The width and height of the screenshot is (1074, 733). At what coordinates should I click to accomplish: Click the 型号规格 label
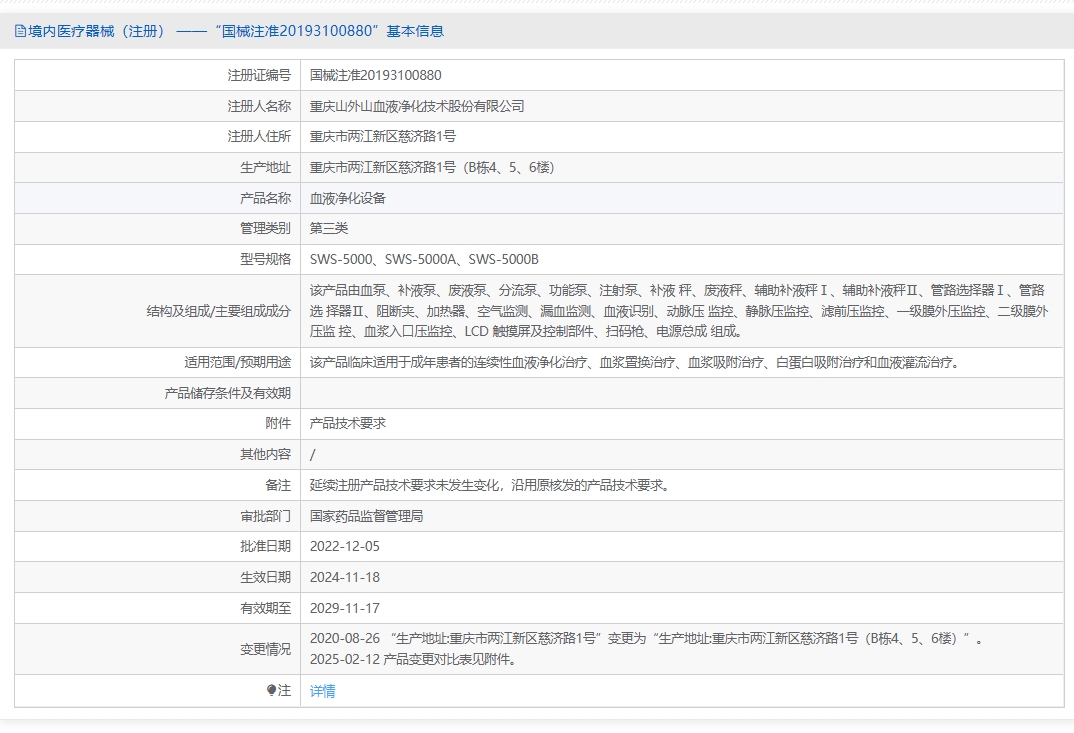point(265,259)
